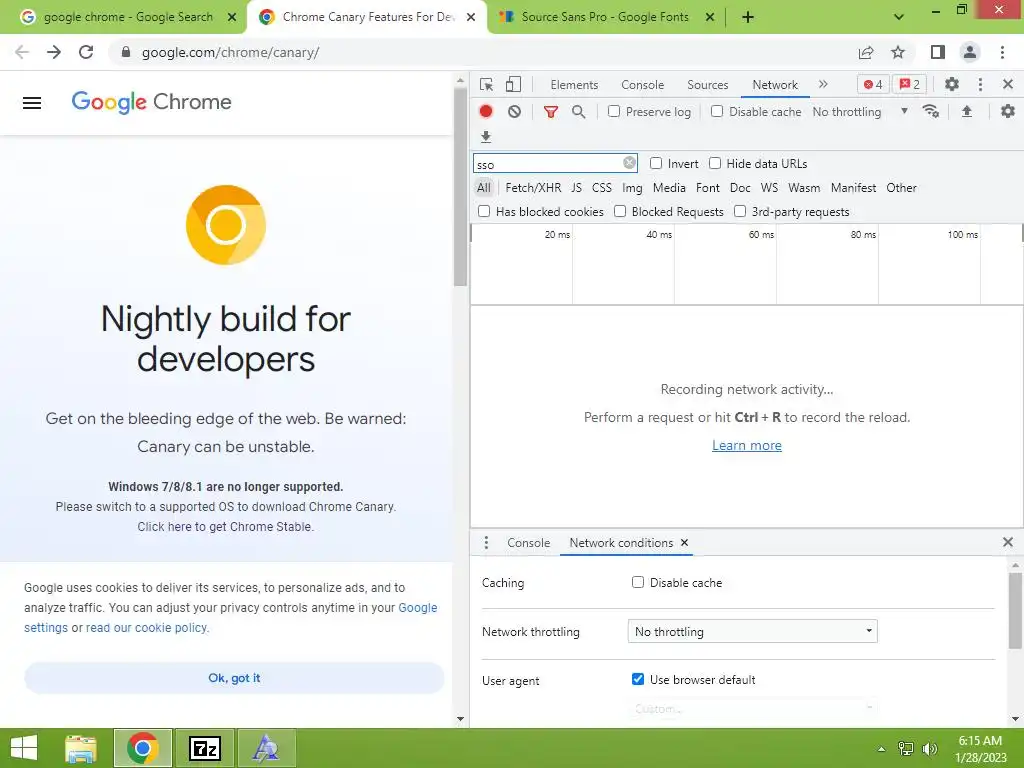Export HAR file download arrow

coord(486,136)
